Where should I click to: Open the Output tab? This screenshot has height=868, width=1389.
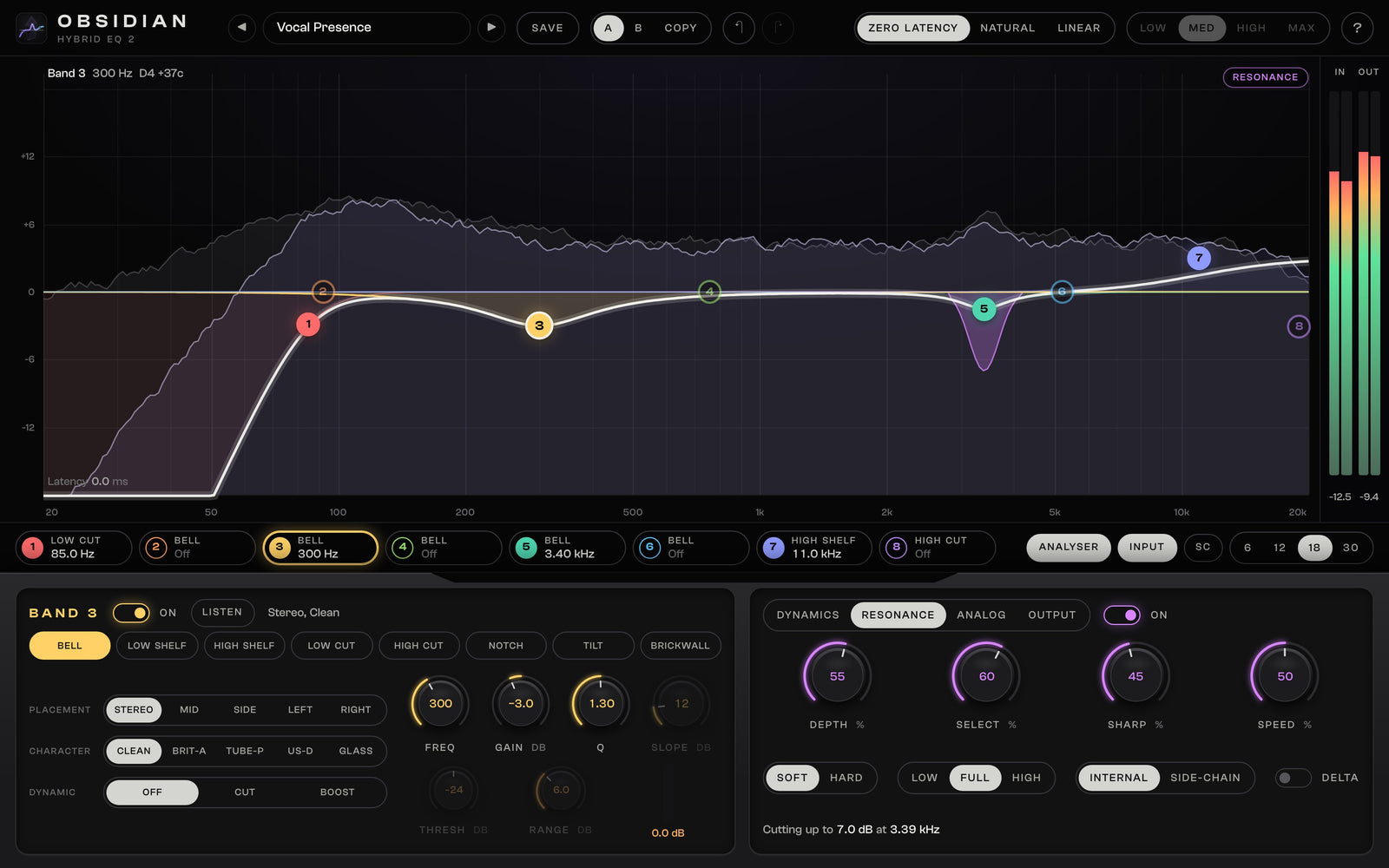[x=1052, y=615]
